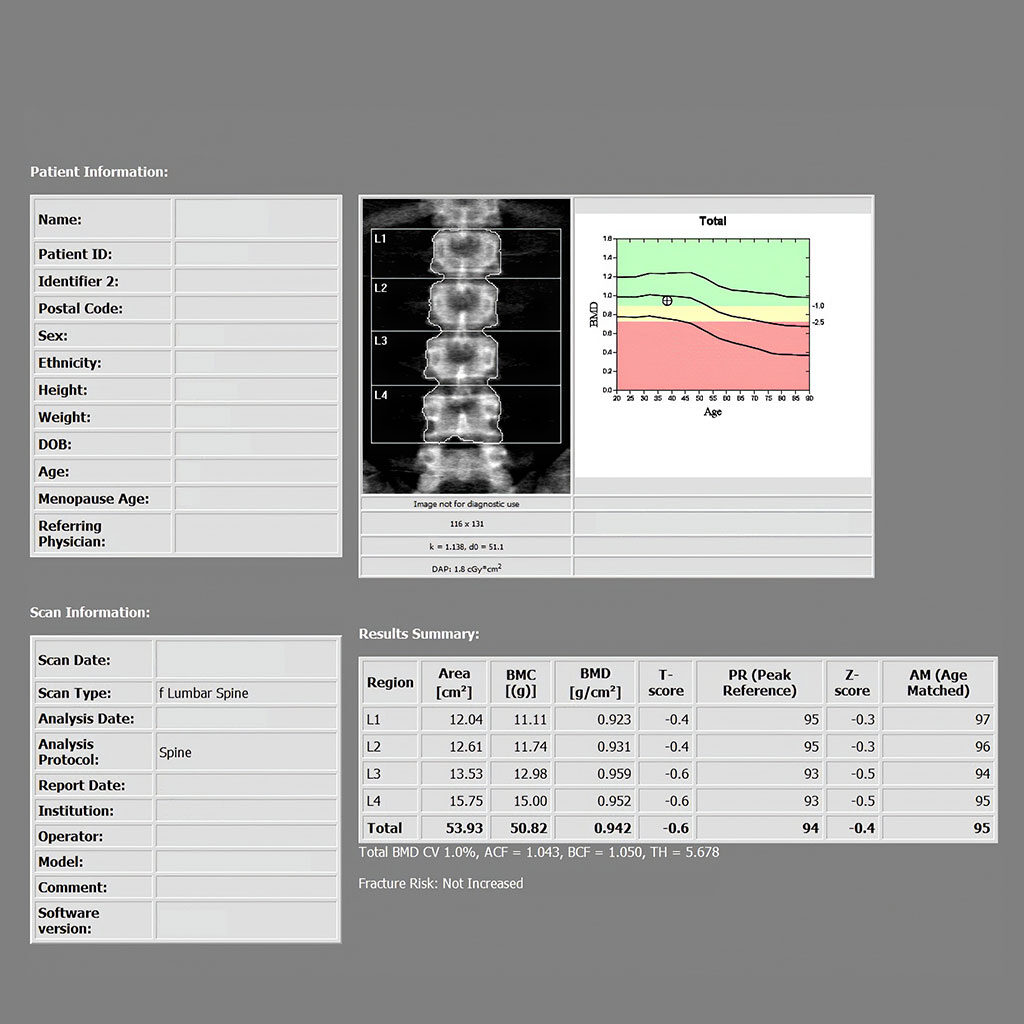Click the T-score column header

click(666, 682)
